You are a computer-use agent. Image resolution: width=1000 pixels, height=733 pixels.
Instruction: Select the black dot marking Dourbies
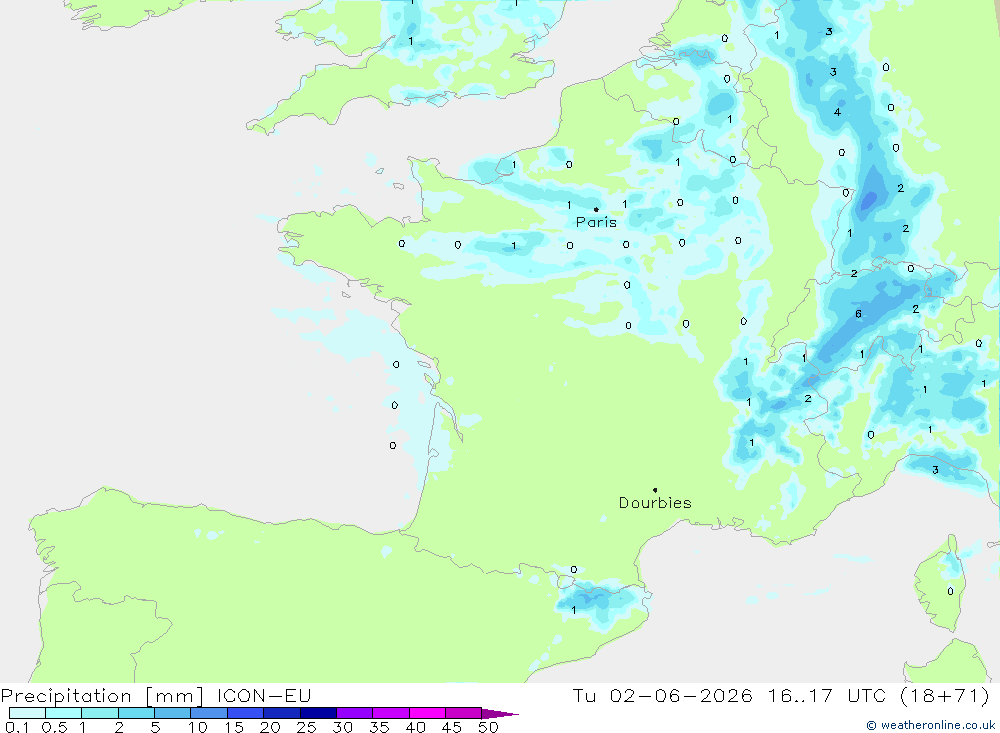pyautogui.click(x=655, y=490)
